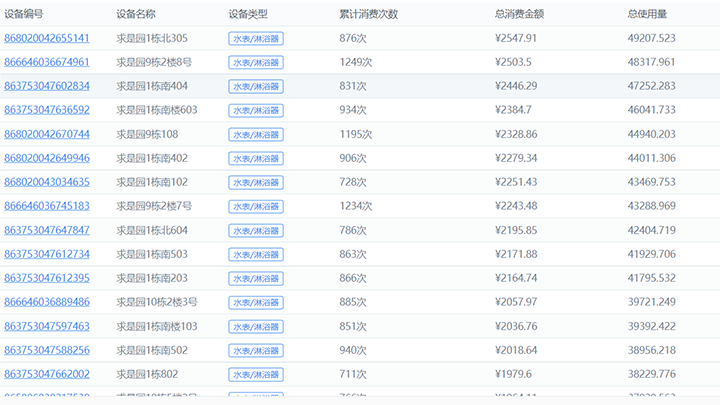The height and width of the screenshot is (405, 720).
Task: Click total amount ¥1979.6
Action: pyautogui.click(x=513, y=374)
